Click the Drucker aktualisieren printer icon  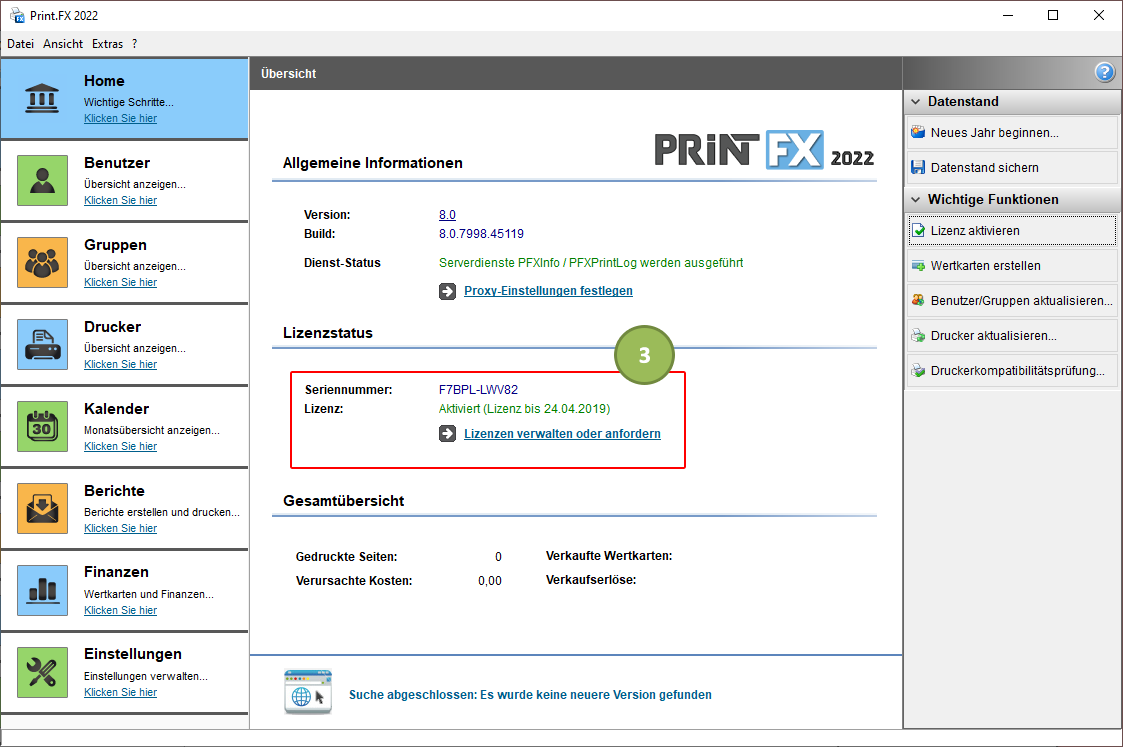coord(918,335)
